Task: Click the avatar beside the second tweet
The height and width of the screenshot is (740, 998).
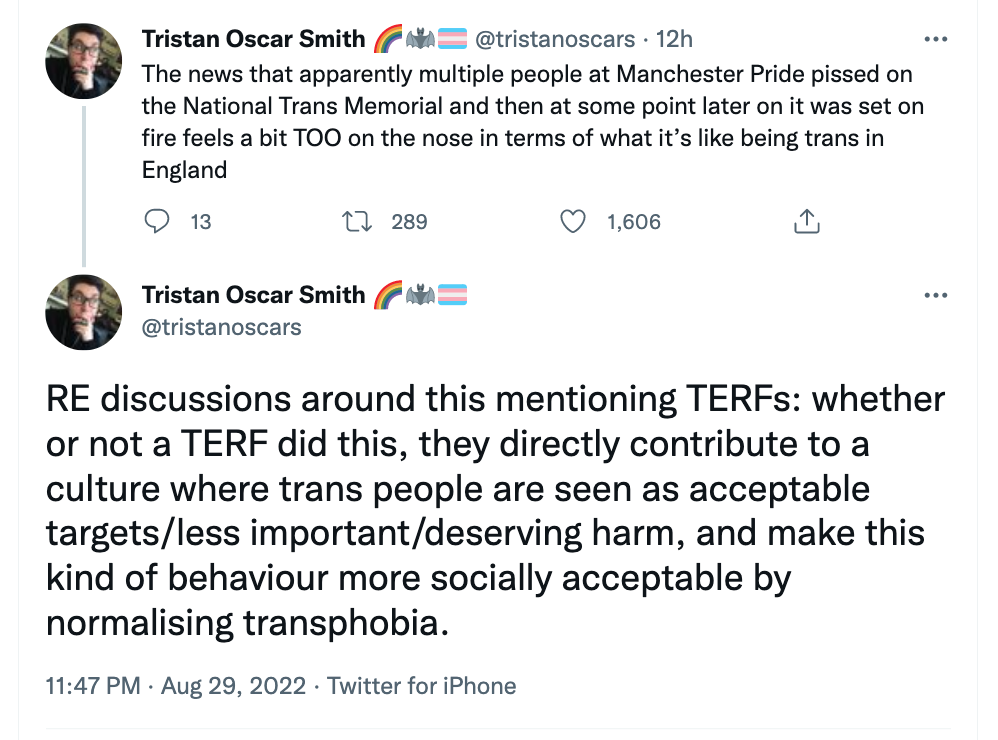Action: click(x=85, y=313)
